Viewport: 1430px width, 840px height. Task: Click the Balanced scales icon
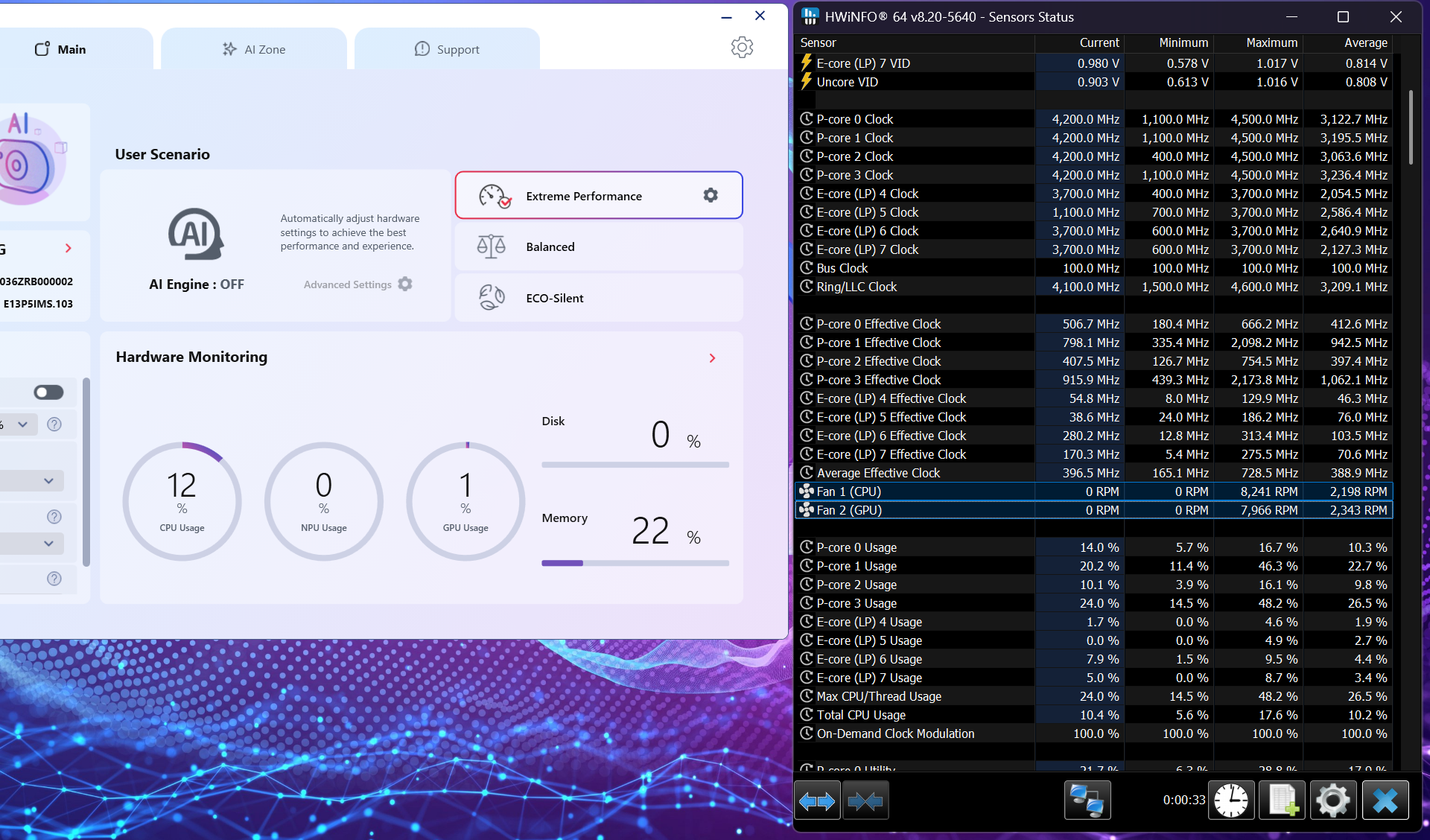click(x=492, y=246)
